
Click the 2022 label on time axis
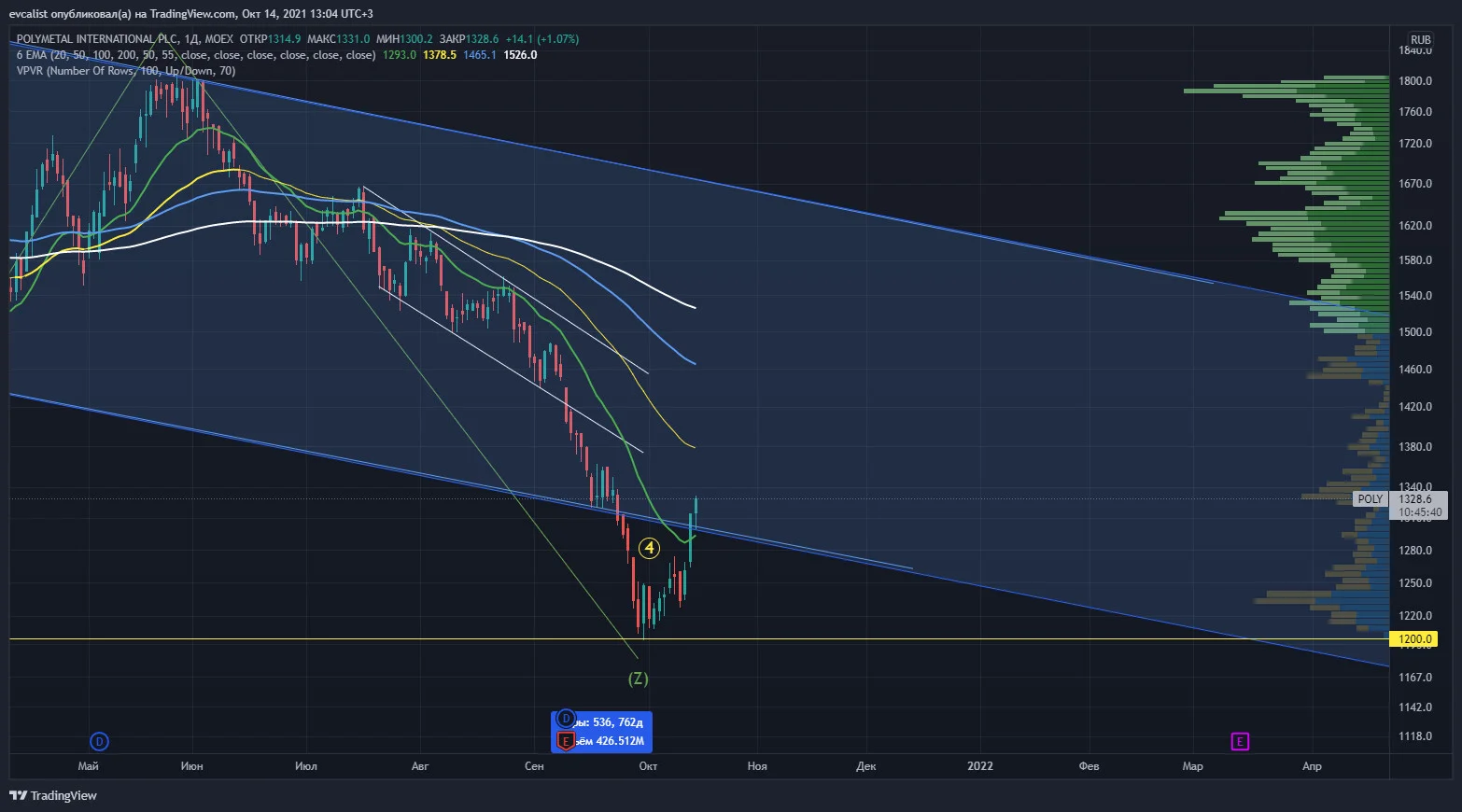point(980,766)
